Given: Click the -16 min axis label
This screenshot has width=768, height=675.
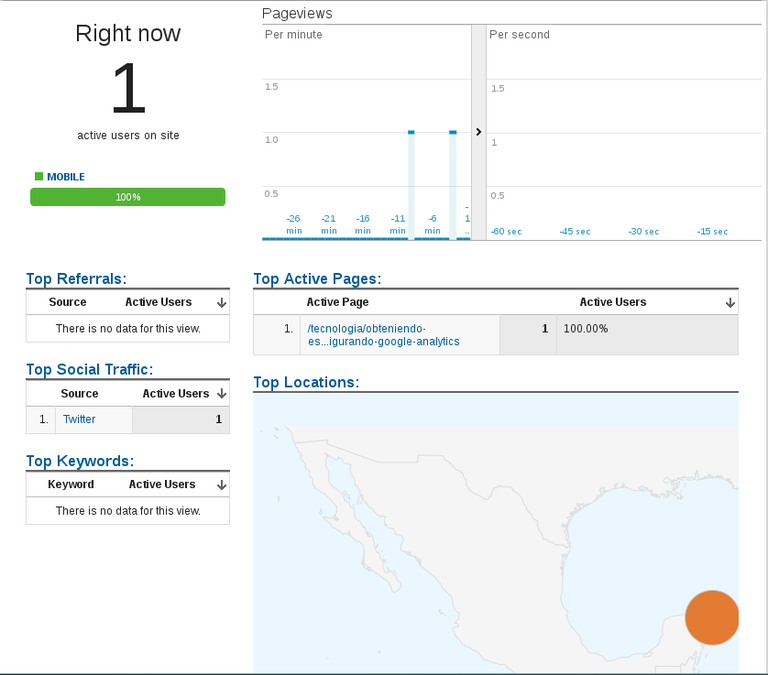Looking at the screenshot, I should (363, 224).
